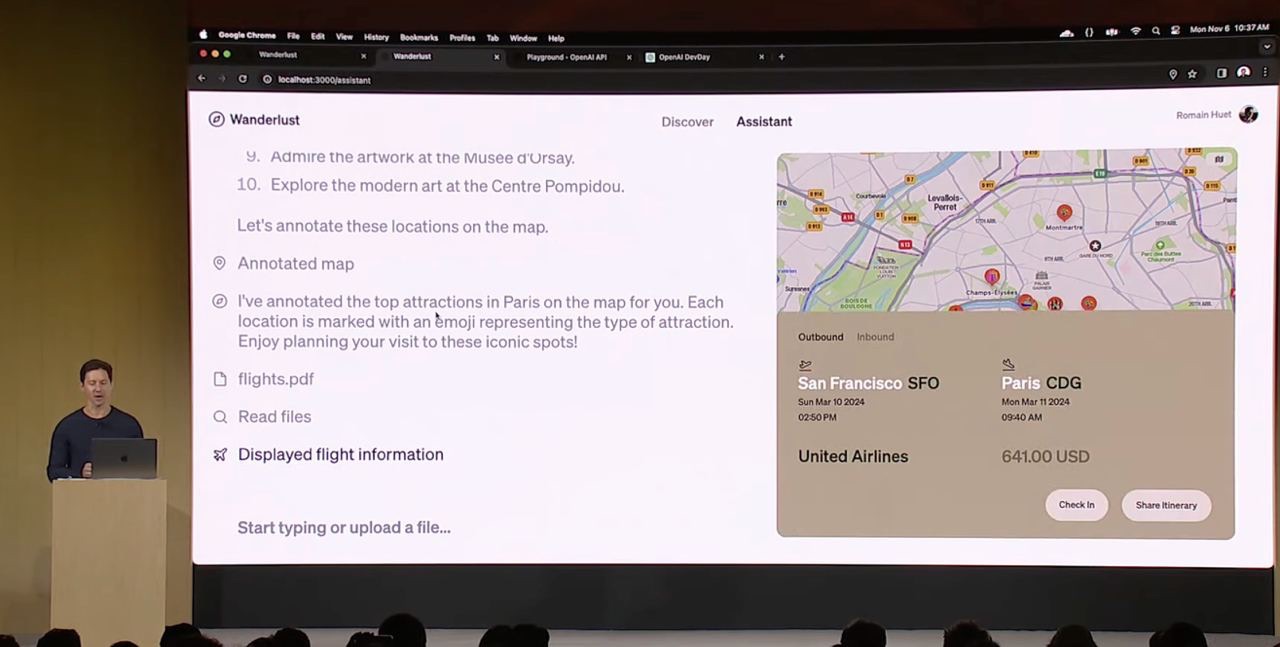Reload the page in Chrome
This screenshot has height=647, width=1280.
coord(242,79)
